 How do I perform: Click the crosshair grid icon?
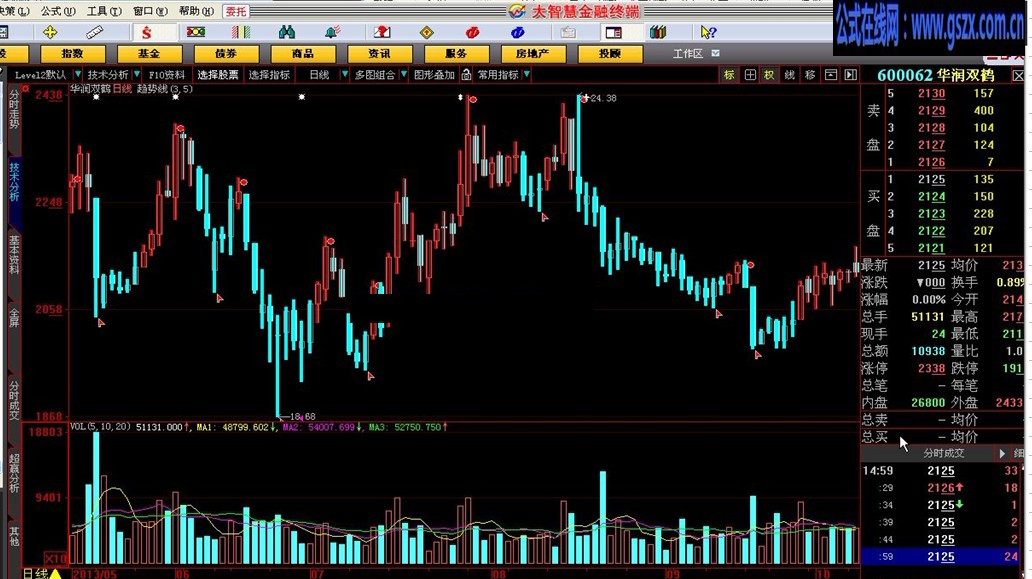tap(750, 75)
